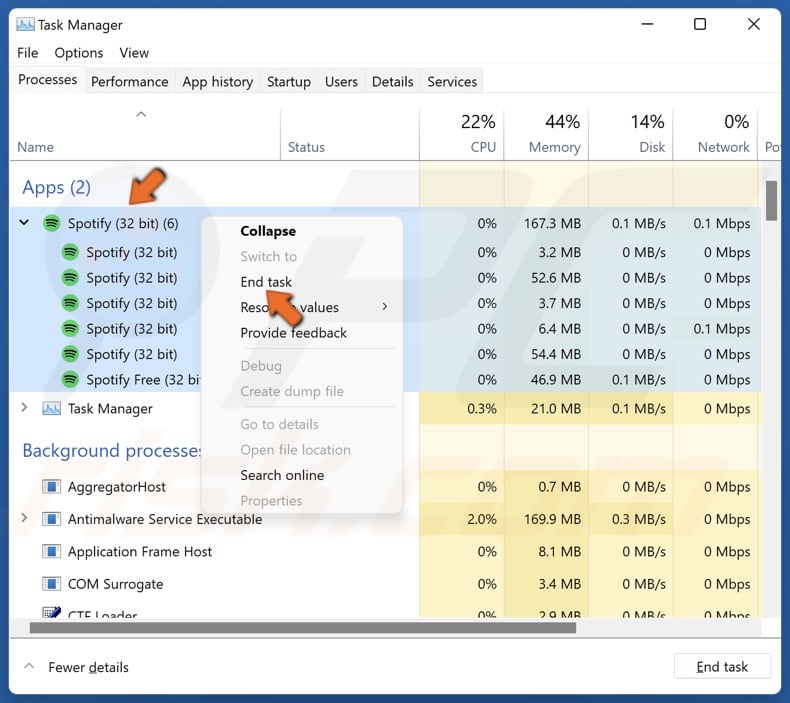Click the Task Manager process icon
790x703 pixels.
coord(51,408)
